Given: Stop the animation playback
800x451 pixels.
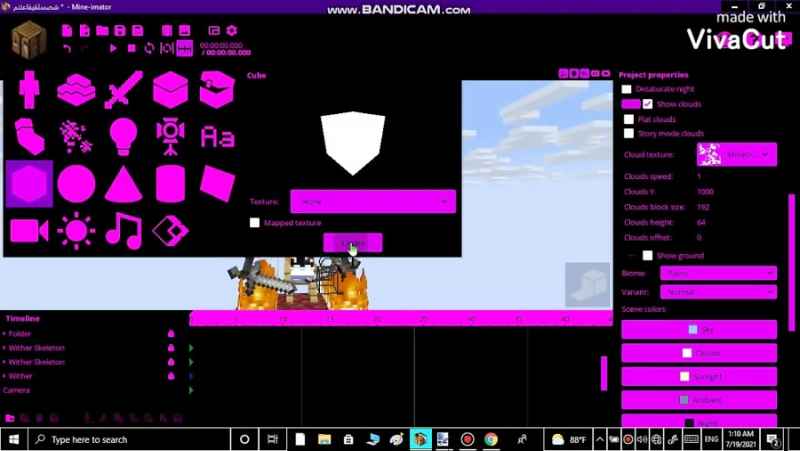Looking at the screenshot, I should [x=131, y=48].
